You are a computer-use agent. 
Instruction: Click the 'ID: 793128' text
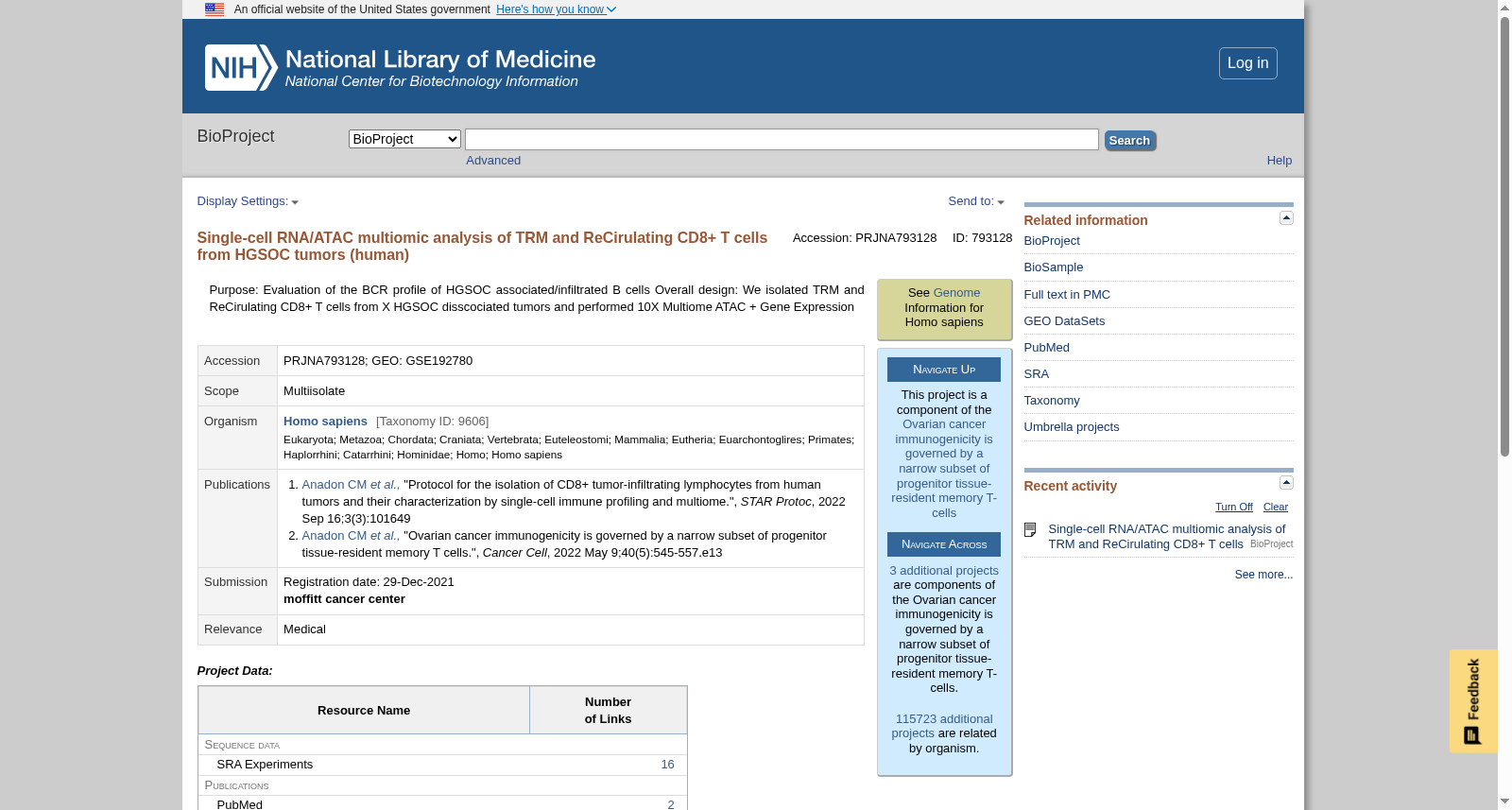click(982, 238)
